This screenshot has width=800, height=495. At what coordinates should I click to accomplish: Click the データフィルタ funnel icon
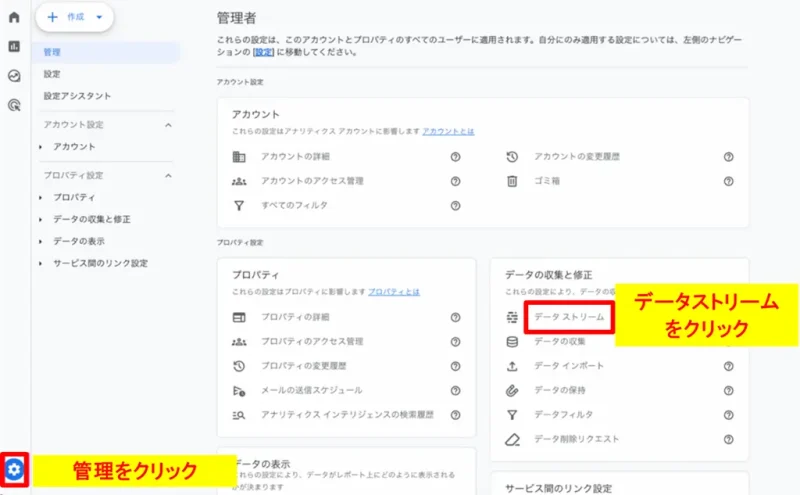point(512,415)
